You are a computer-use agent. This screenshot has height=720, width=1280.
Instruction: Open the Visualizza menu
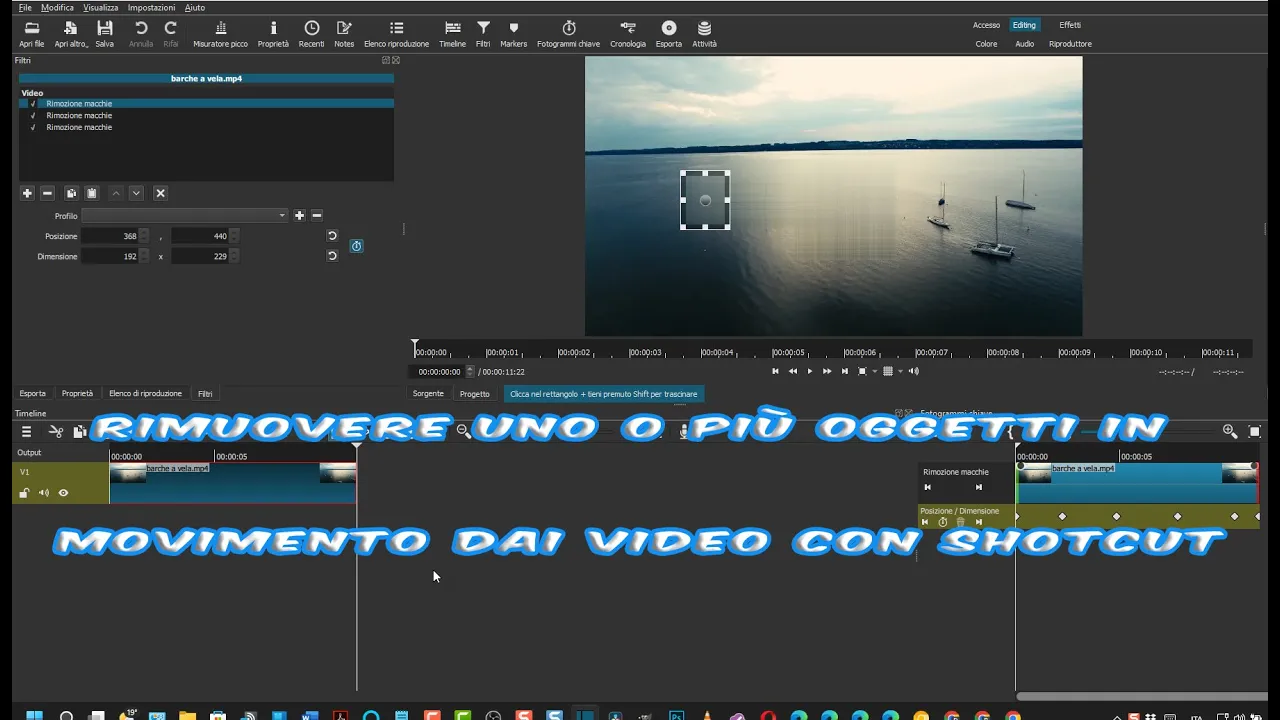101,7
